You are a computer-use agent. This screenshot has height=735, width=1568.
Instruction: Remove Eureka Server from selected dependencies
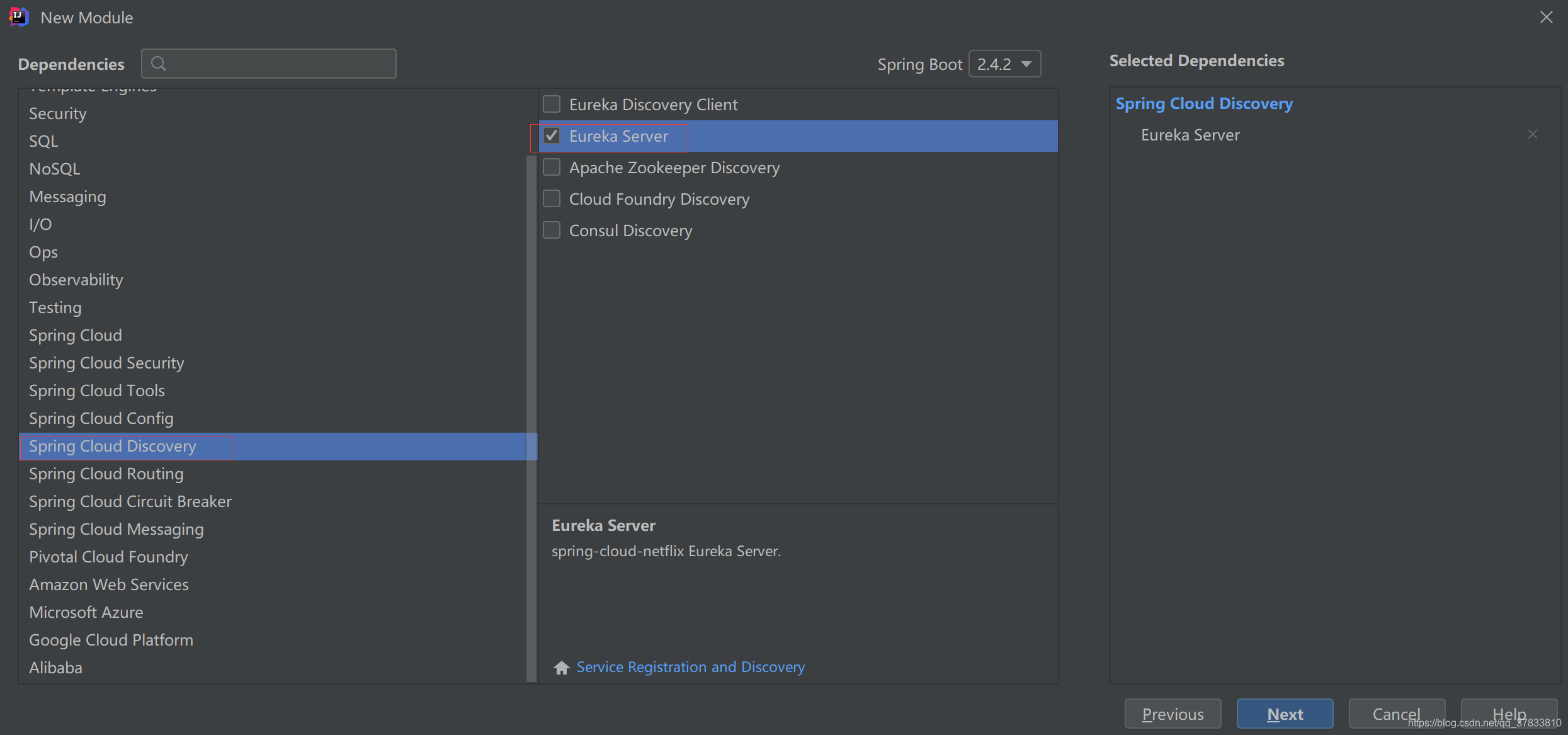pyautogui.click(x=1532, y=135)
